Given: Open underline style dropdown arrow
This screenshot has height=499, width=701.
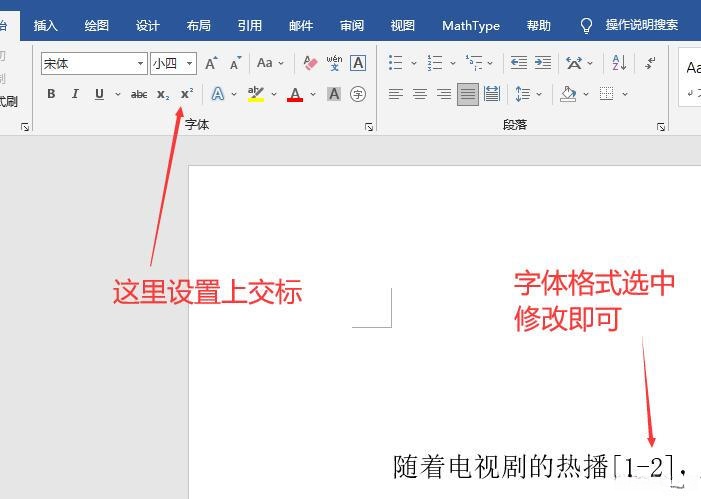Looking at the screenshot, I should tap(118, 94).
